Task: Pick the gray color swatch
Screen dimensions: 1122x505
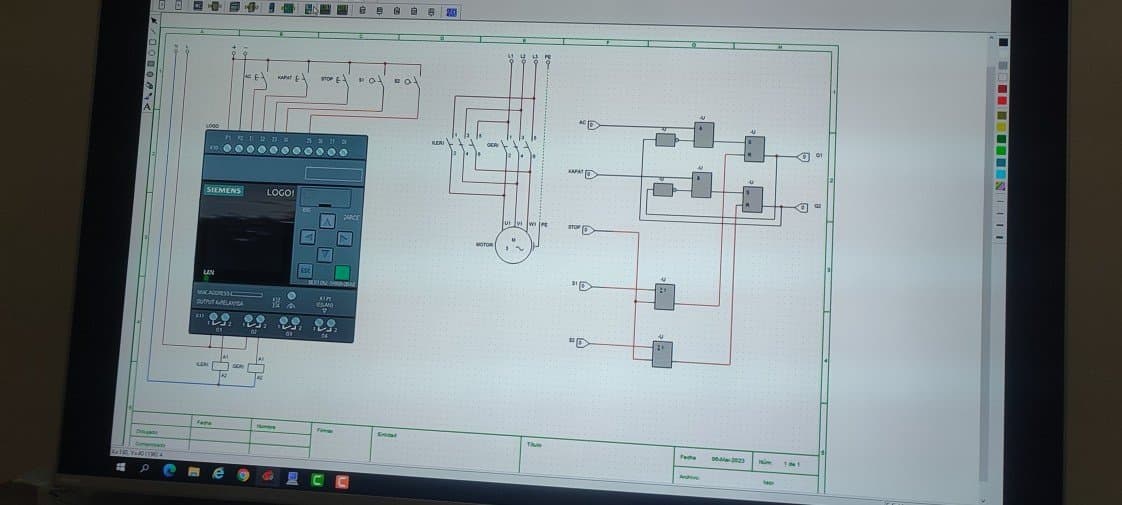Action: pos(1003,65)
